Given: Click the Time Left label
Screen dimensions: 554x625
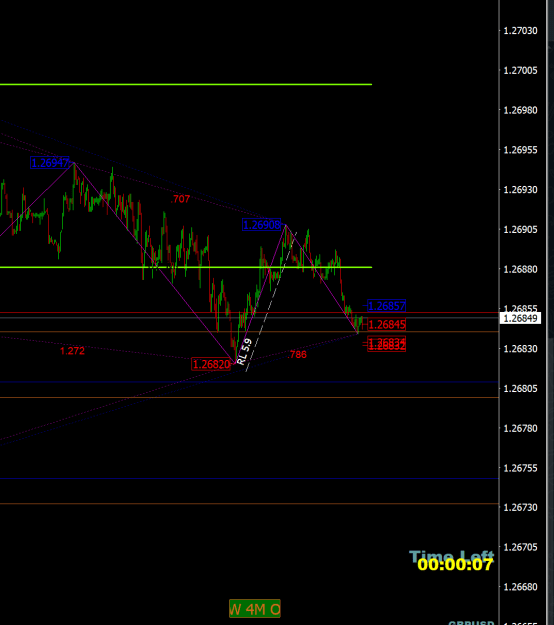Looking at the screenshot, I should (x=452, y=555).
